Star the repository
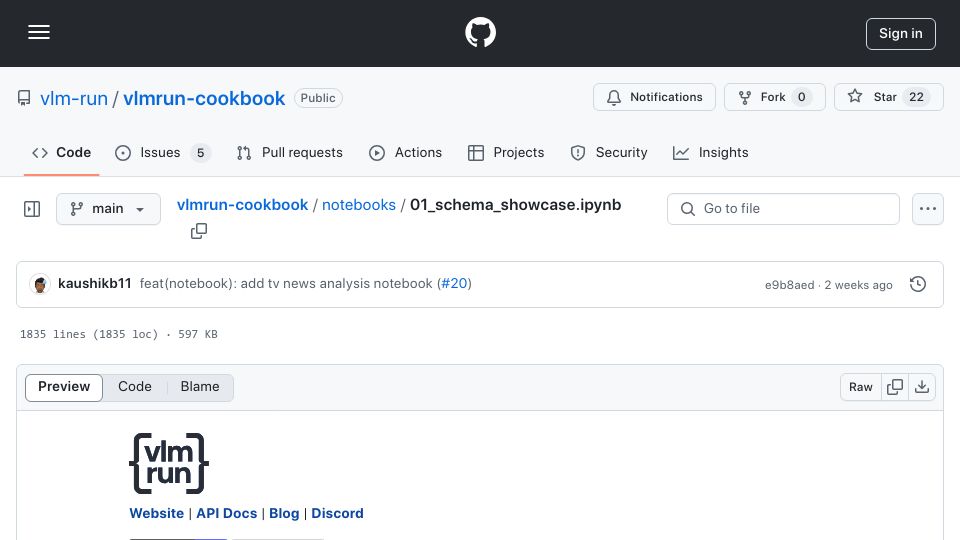 888,97
